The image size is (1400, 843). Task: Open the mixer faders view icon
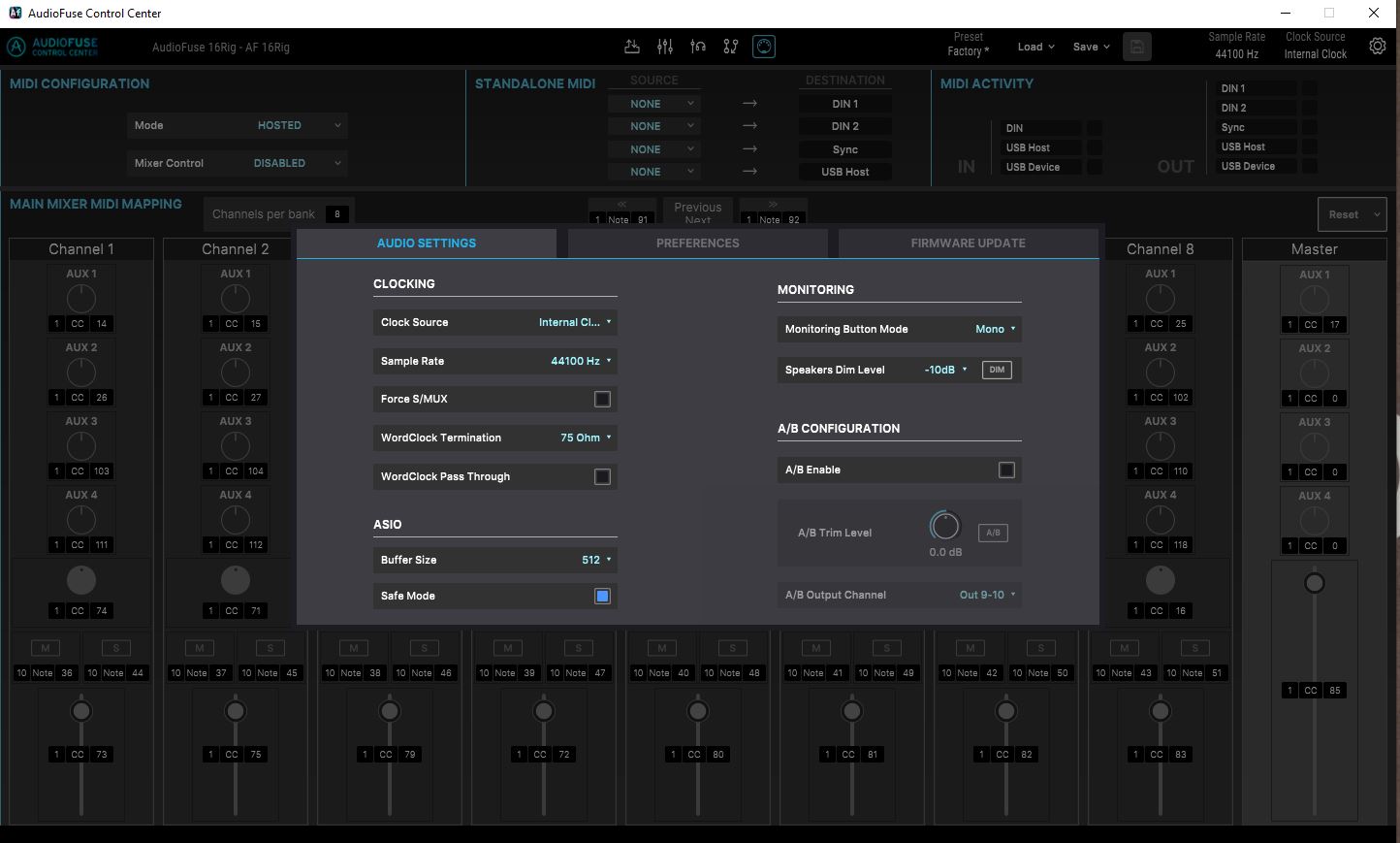coord(665,47)
